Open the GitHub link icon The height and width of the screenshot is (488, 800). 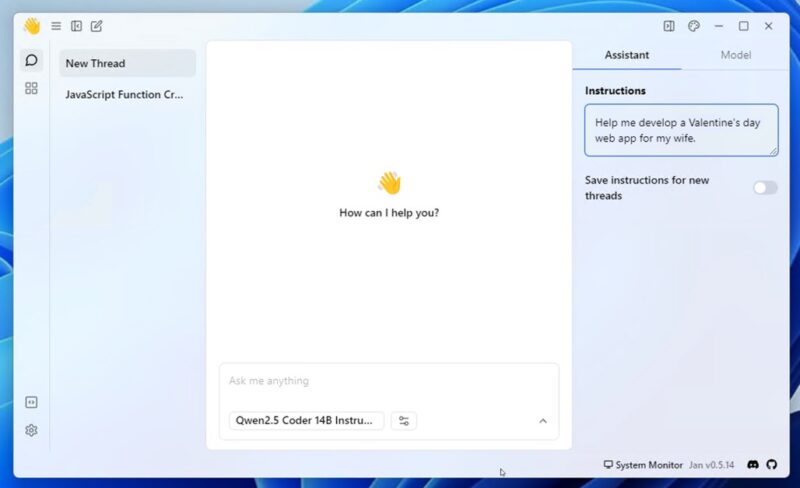tap(771, 465)
